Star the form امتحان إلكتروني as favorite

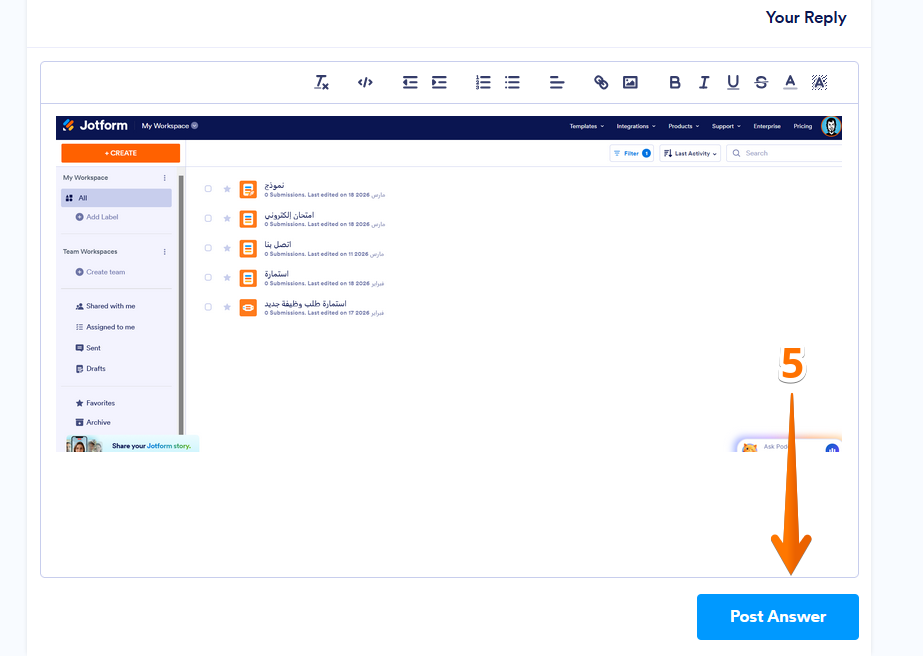click(227, 218)
